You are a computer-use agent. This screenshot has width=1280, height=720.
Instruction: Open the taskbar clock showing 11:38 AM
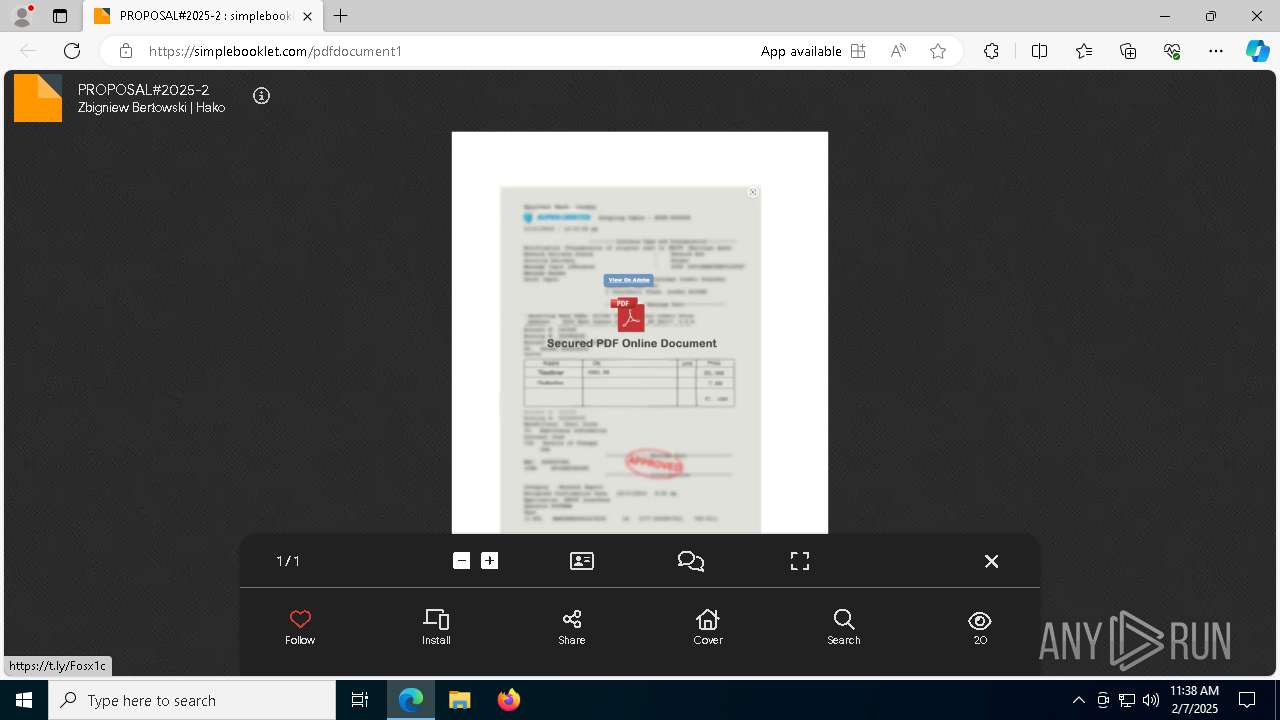[x=1195, y=700]
